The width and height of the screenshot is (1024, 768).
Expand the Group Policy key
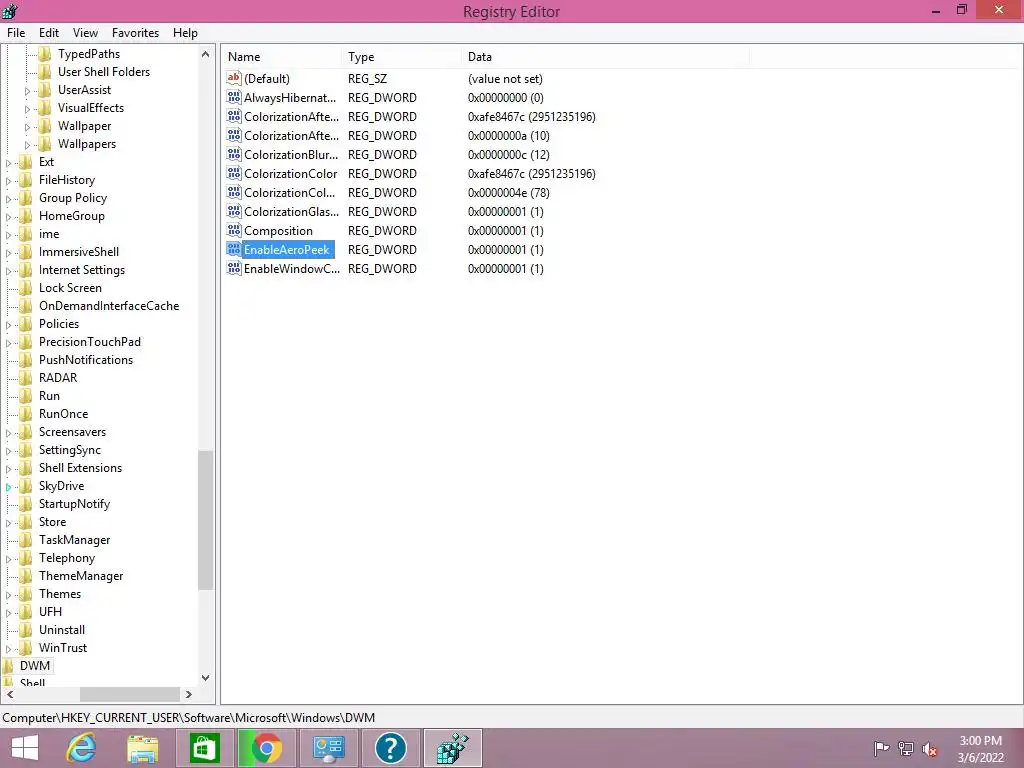8,198
